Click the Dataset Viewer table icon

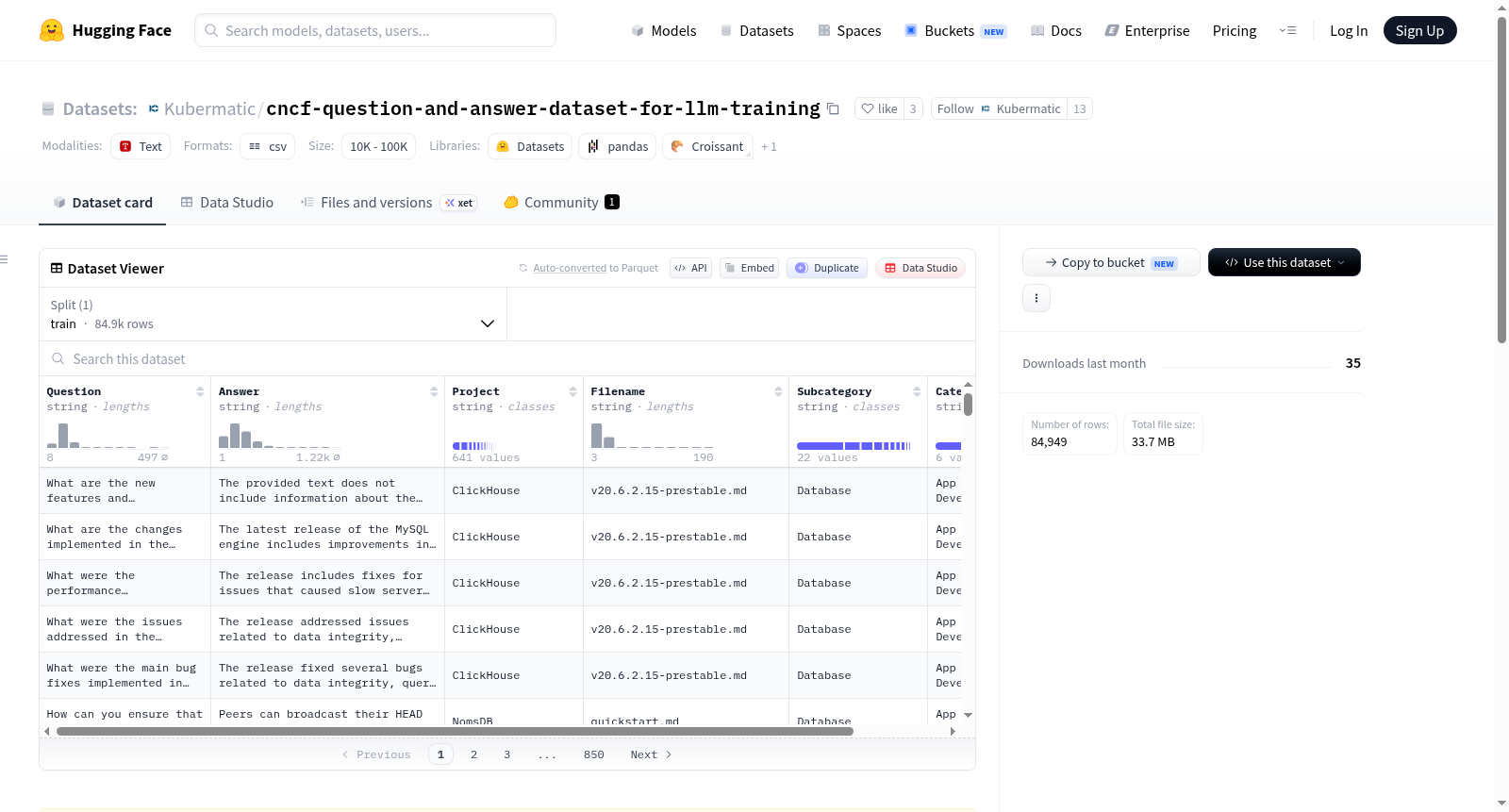point(57,268)
